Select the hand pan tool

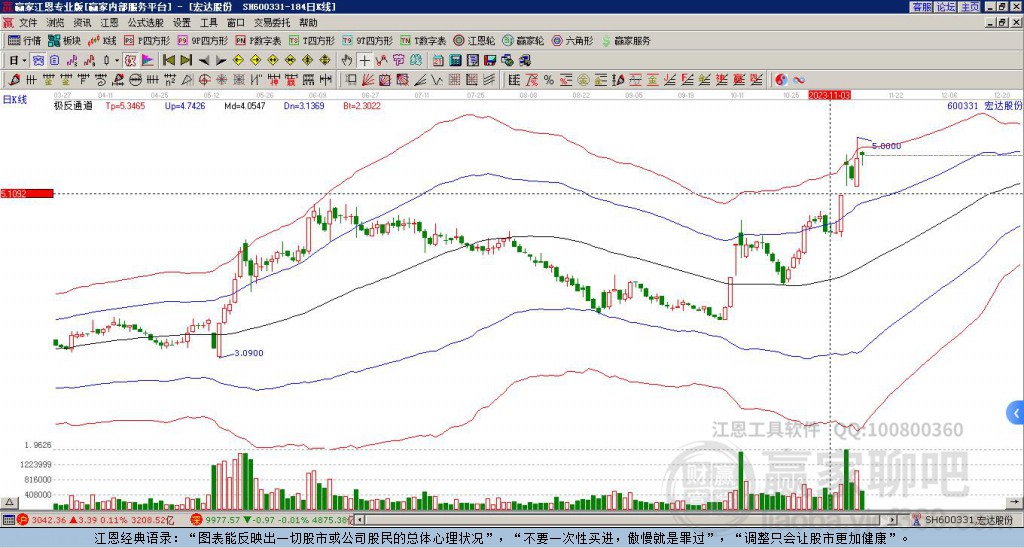pyautogui.click(x=347, y=61)
